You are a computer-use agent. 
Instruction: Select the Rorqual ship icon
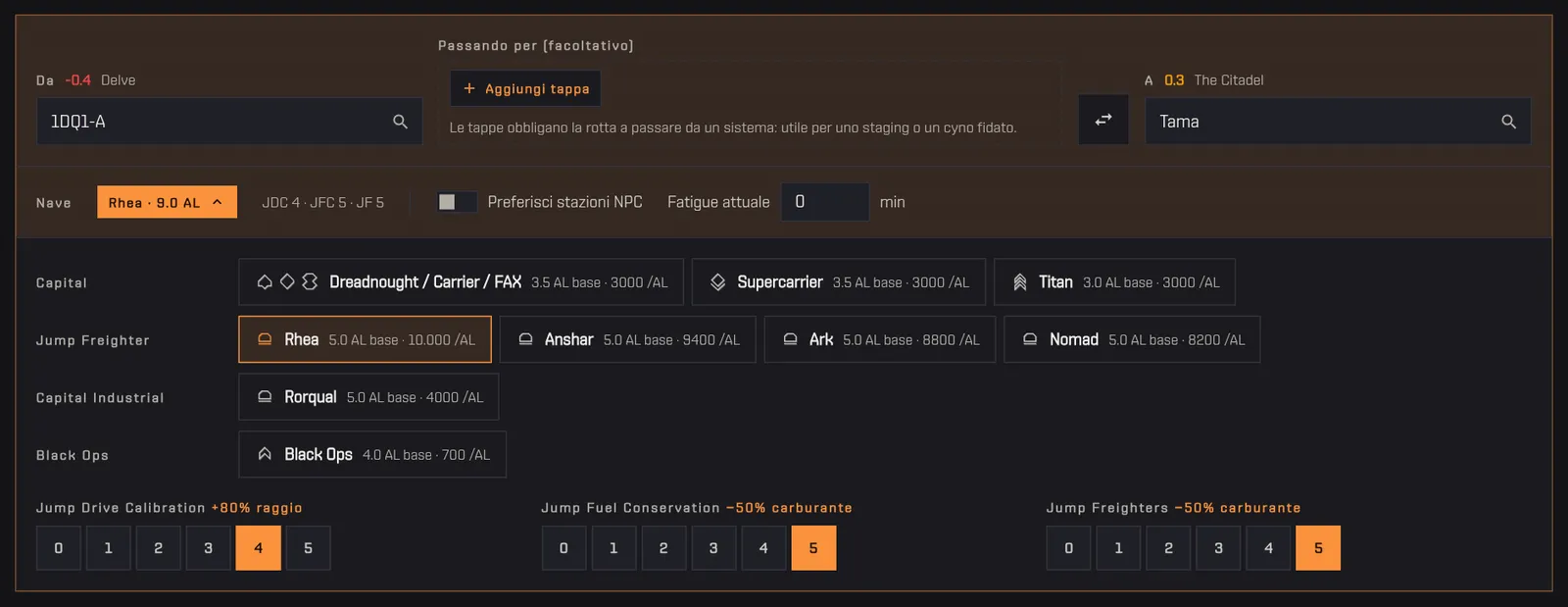point(265,397)
